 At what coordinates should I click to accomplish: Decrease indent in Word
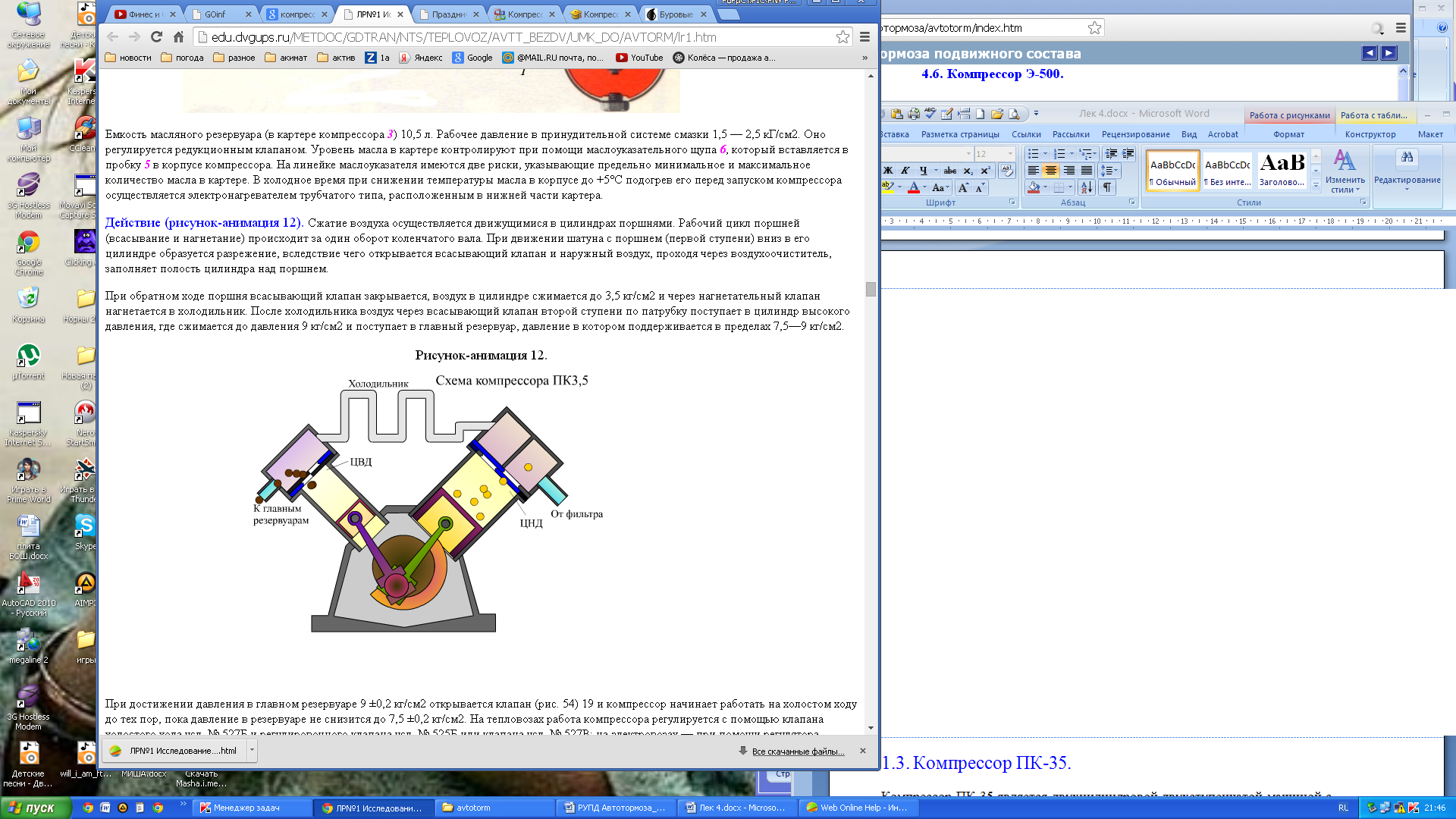(1111, 154)
